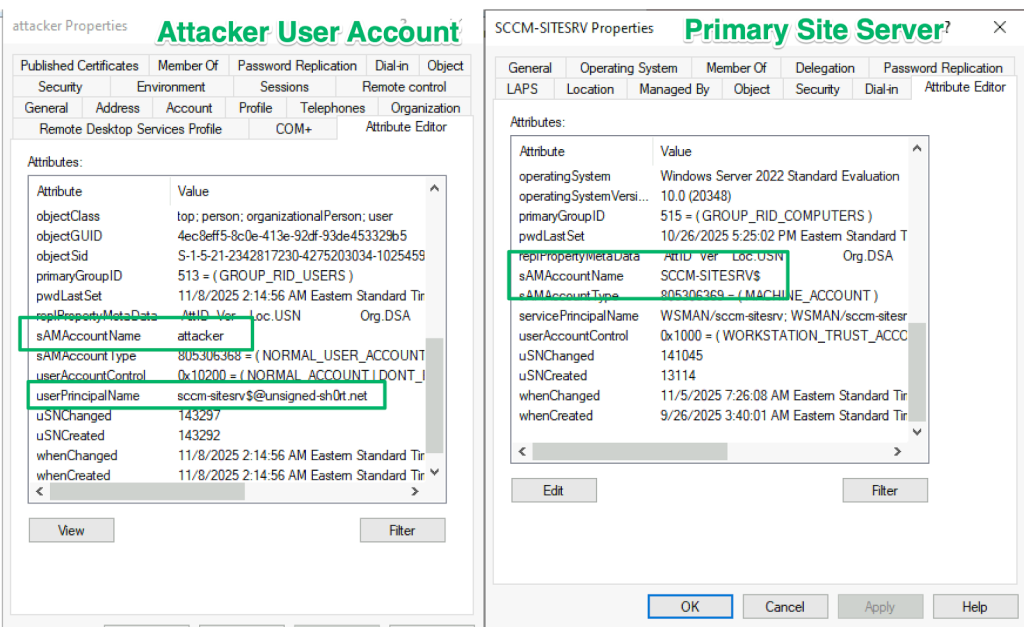The height and width of the screenshot is (627, 1024).
Task: Select the Delegation tab
Action: (x=824, y=68)
